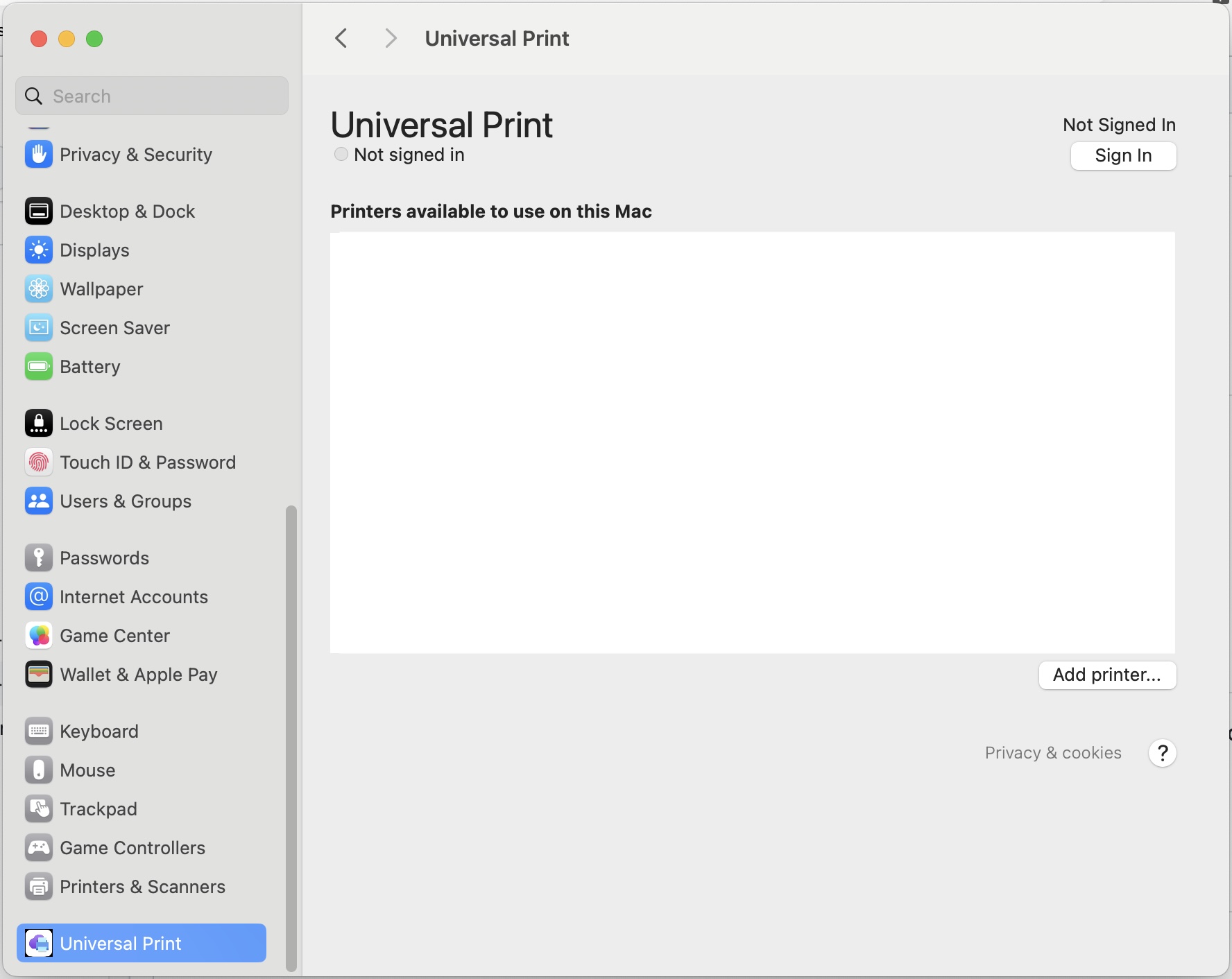Image resolution: width=1232 pixels, height=979 pixels.
Task: Open Touch ID & Password settings
Action: (148, 462)
